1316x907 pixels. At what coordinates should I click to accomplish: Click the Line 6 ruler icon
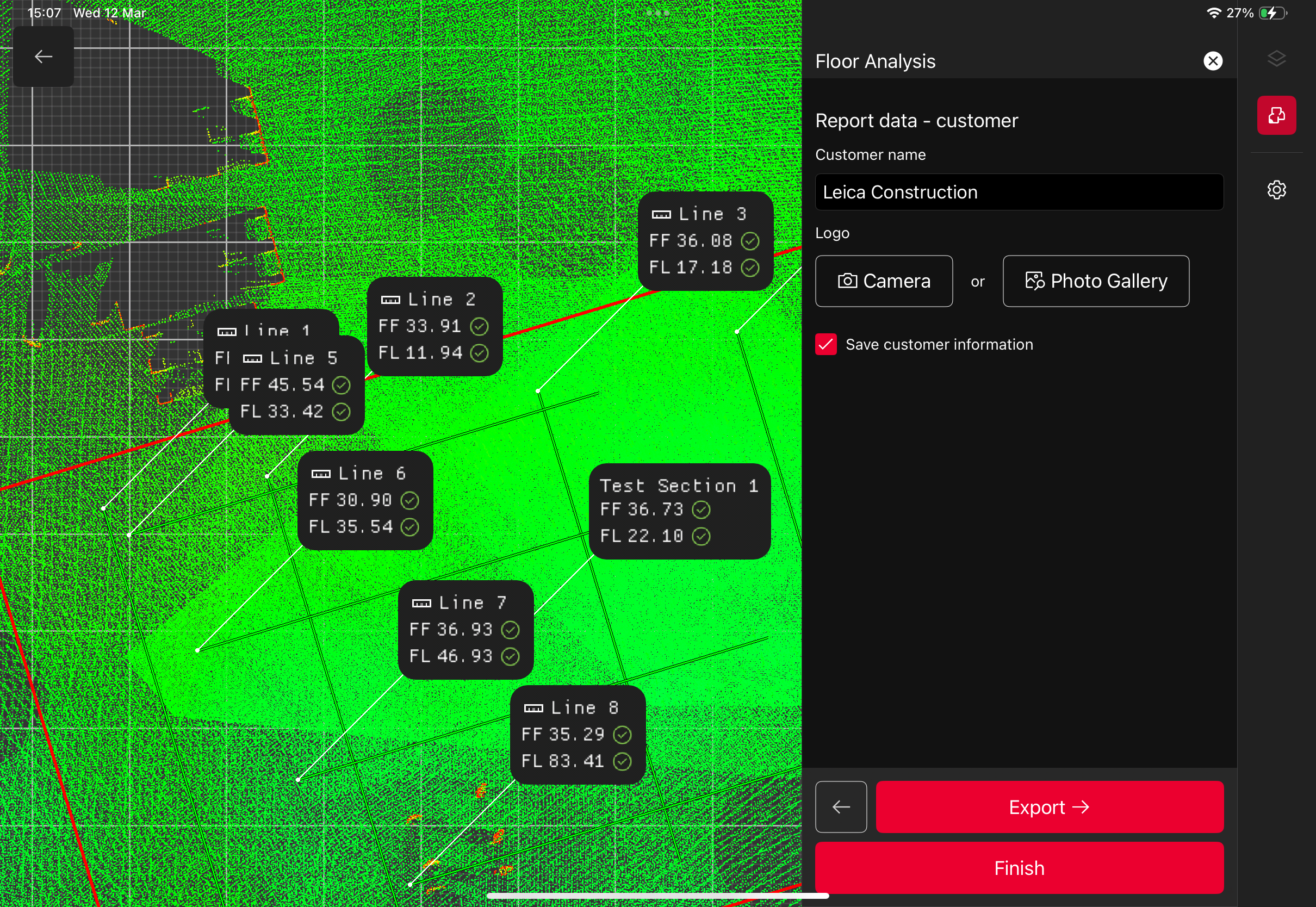point(320,474)
